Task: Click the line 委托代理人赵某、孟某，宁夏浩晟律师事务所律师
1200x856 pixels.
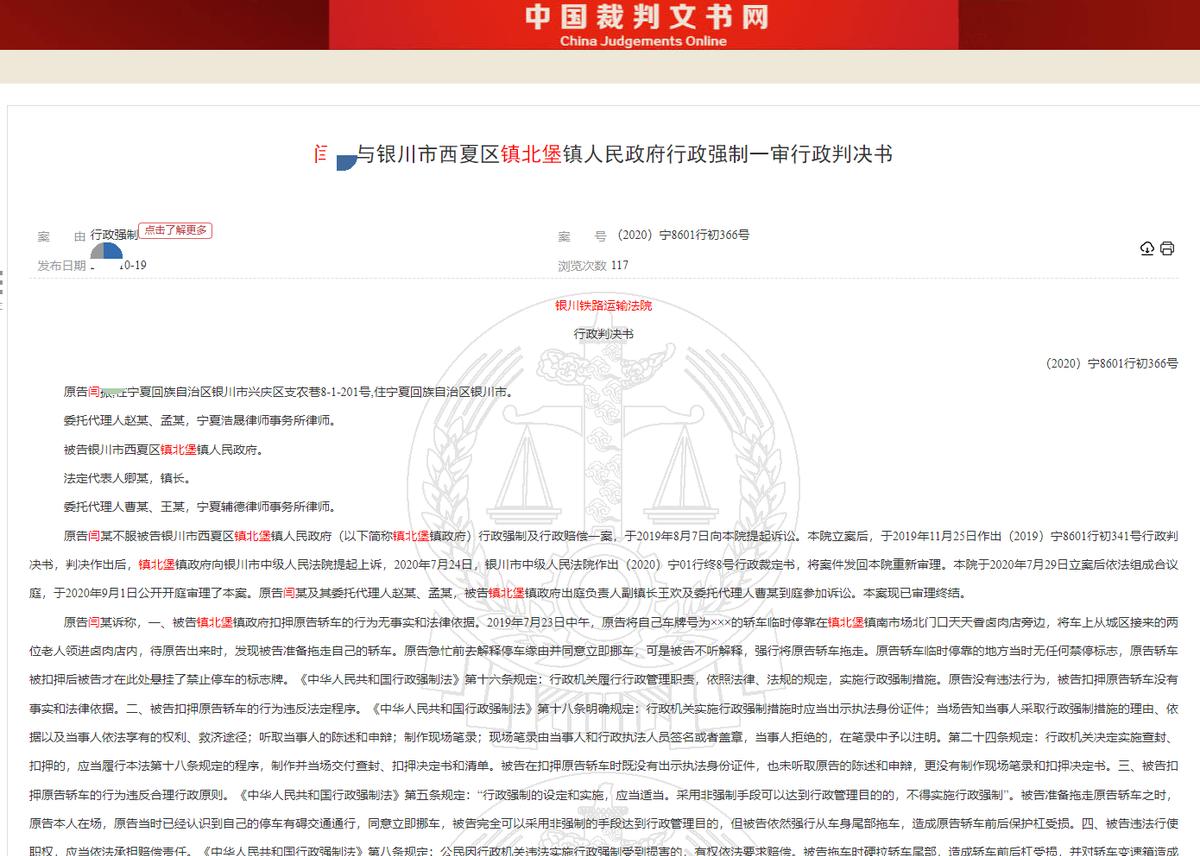Action: point(200,421)
